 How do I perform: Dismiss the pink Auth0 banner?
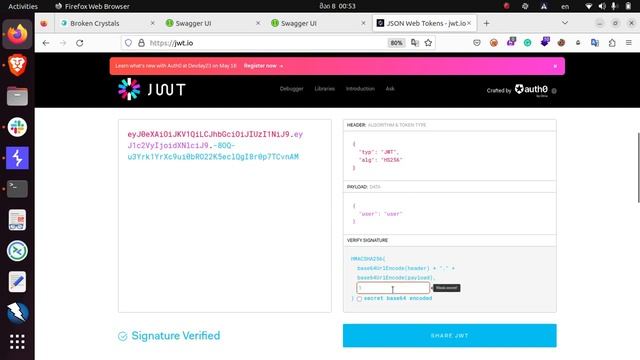pyautogui.click(x=555, y=66)
